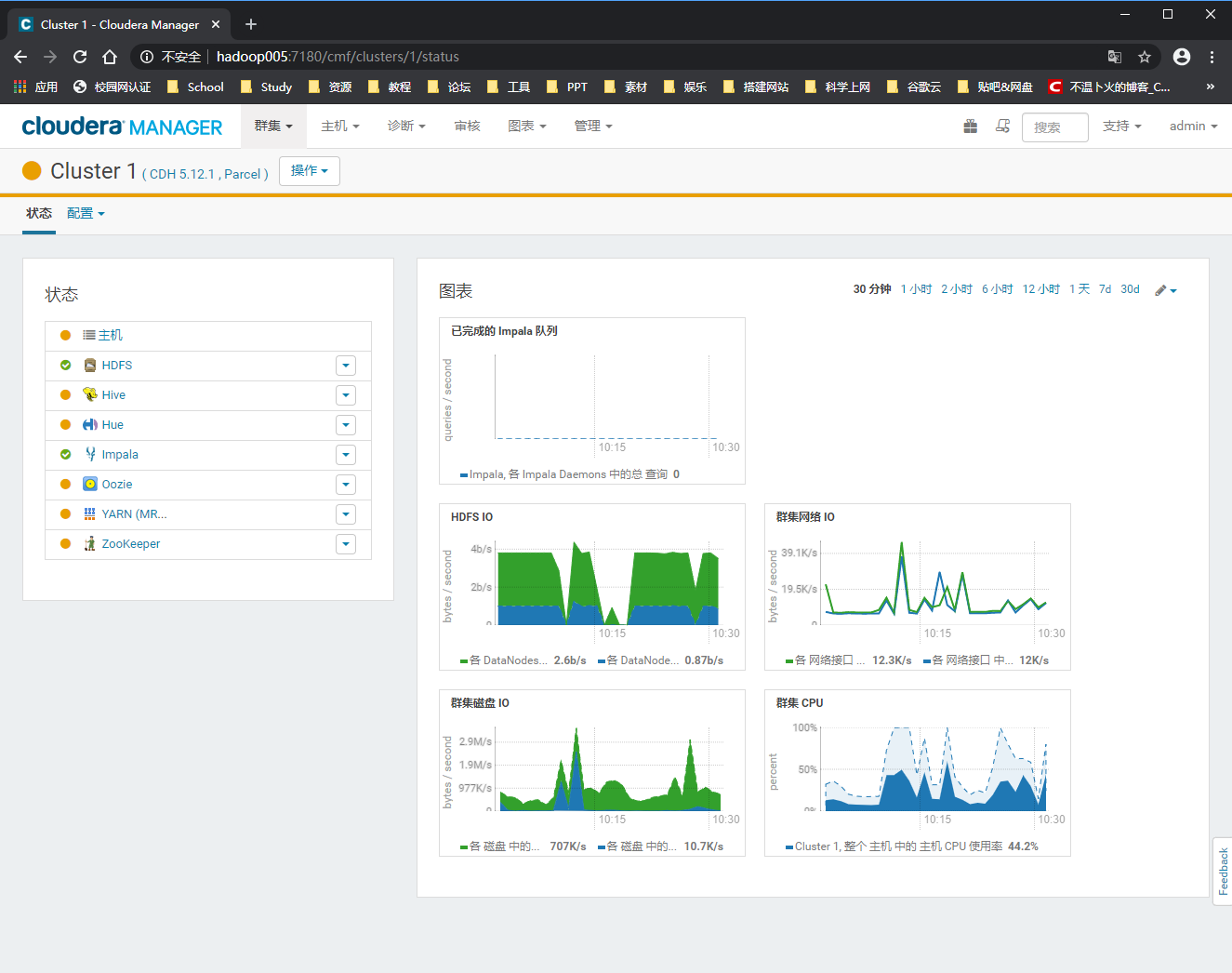Open the Feedback side tab

[x=1223, y=872]
